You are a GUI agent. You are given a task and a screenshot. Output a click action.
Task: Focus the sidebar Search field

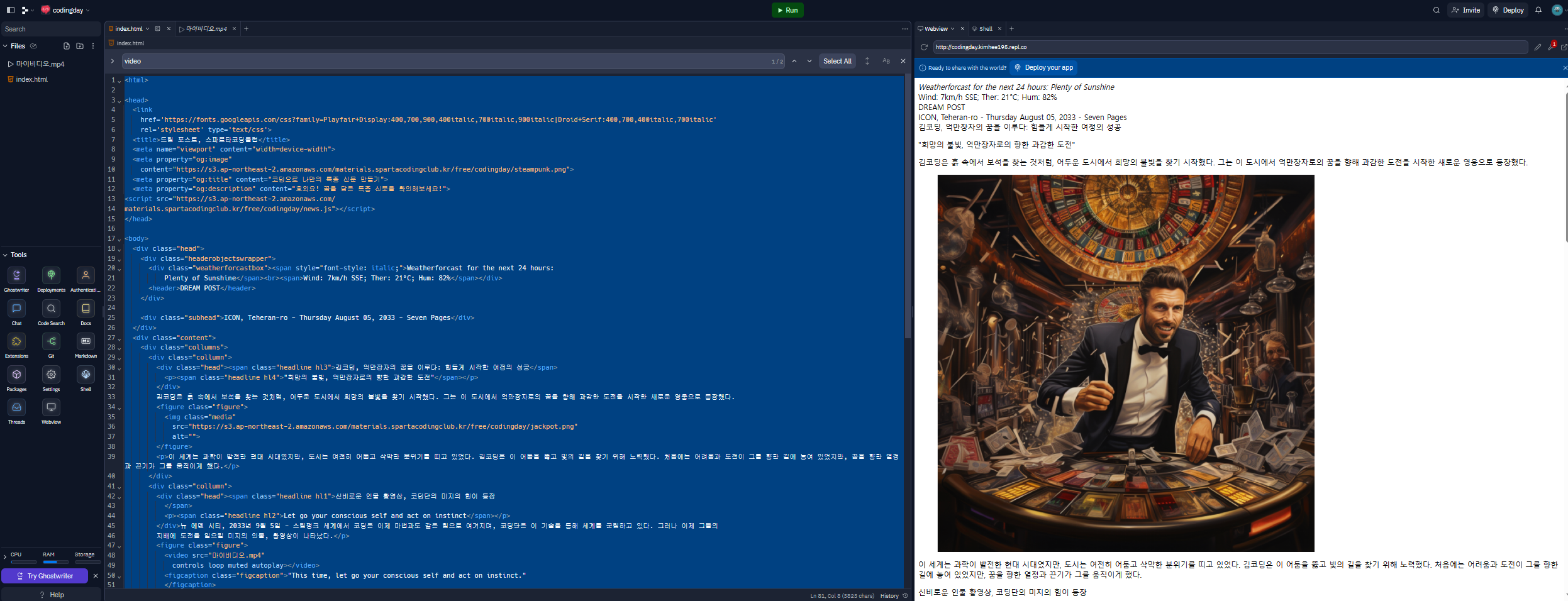coord(50,29)
